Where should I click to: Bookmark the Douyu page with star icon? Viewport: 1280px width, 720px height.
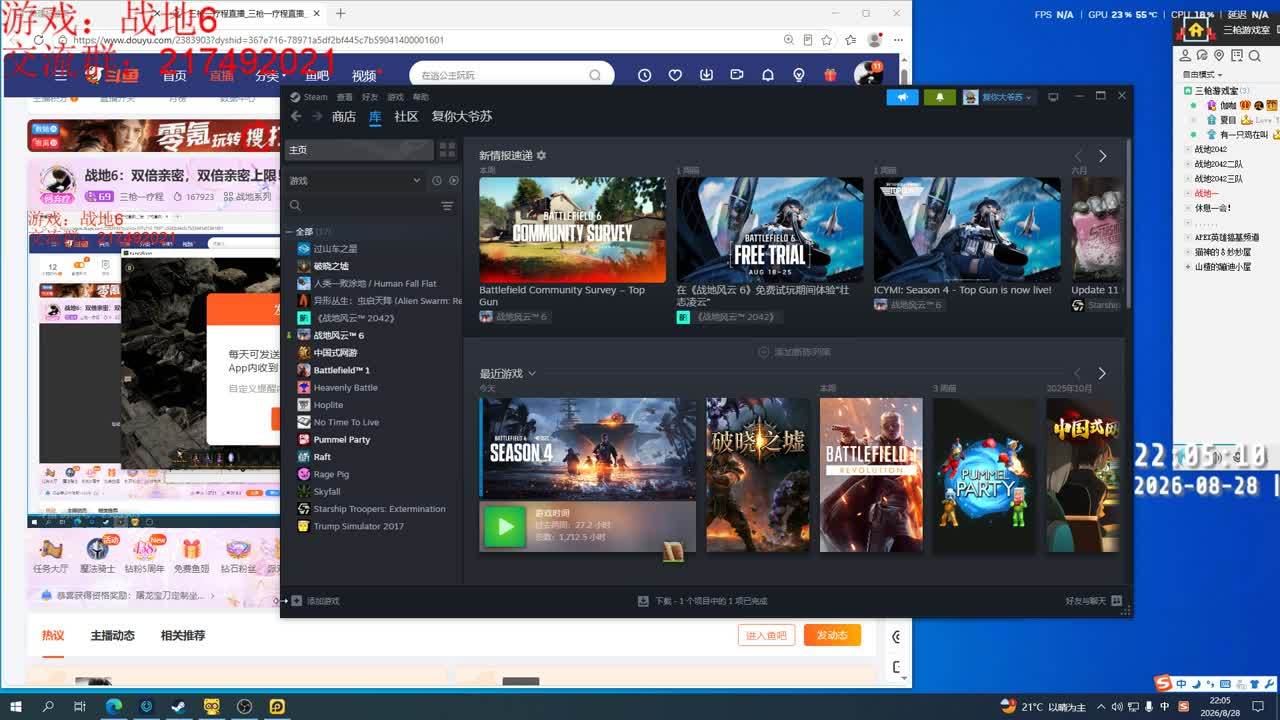(x=827, y=40)
